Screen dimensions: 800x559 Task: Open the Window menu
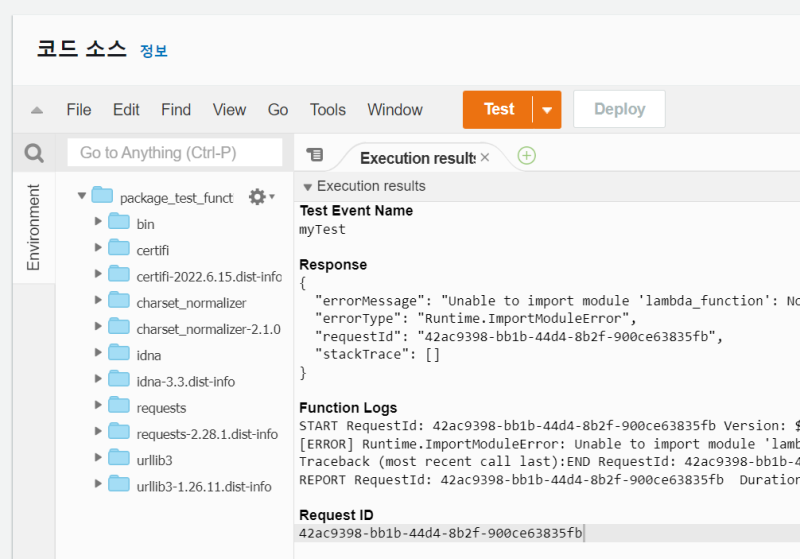(395, 110)
